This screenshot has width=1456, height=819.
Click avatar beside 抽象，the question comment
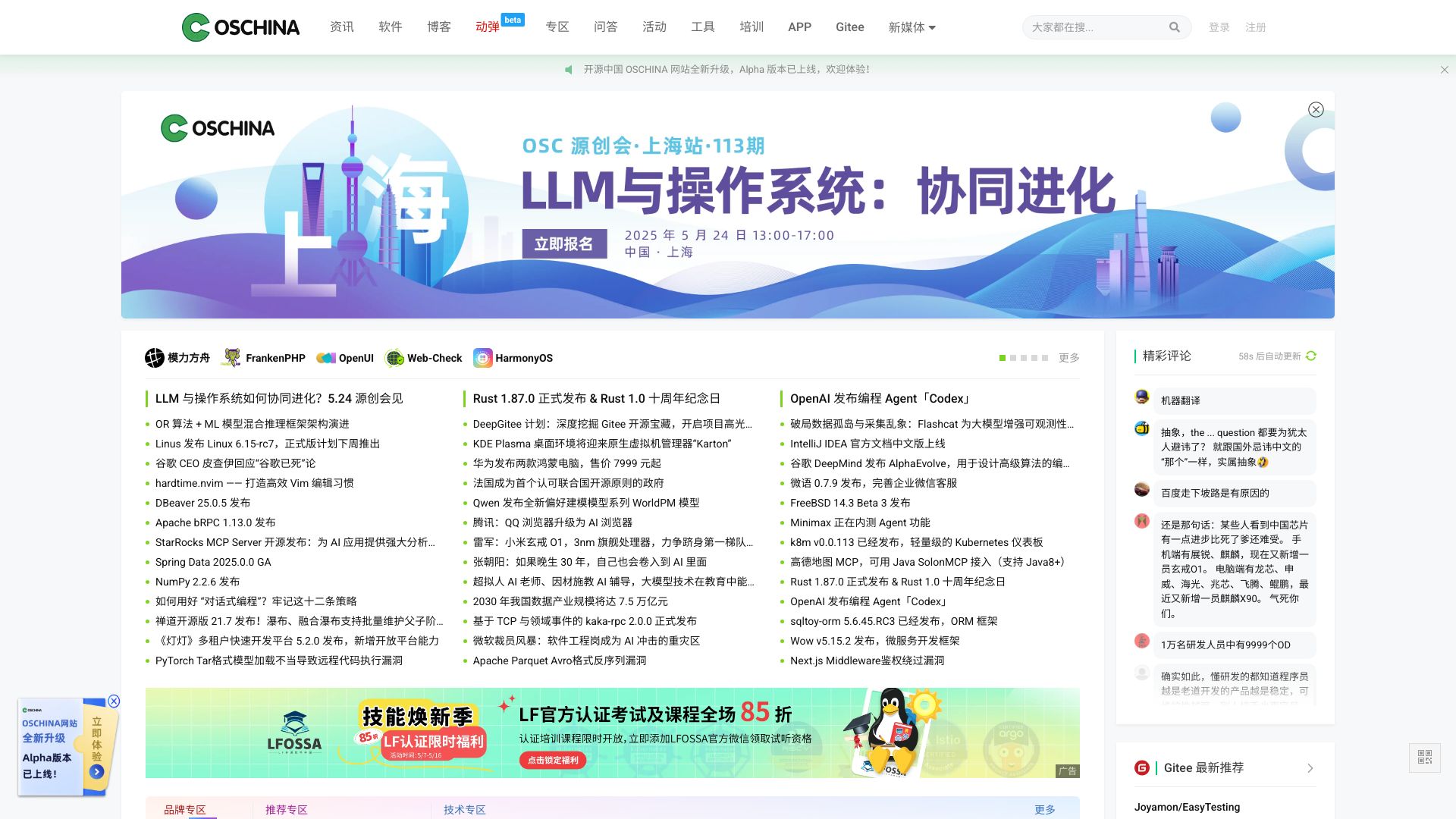coord(1142,428)
